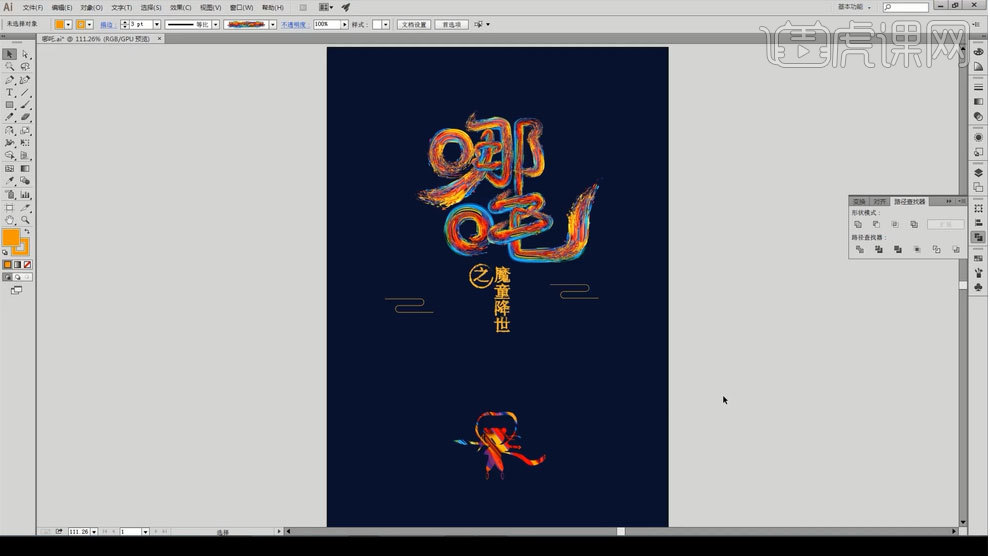Select the Pencil tool
Image resolution: width=990 pixels, height=557 pixels.
pyautogui.click(x=9, y=117)
